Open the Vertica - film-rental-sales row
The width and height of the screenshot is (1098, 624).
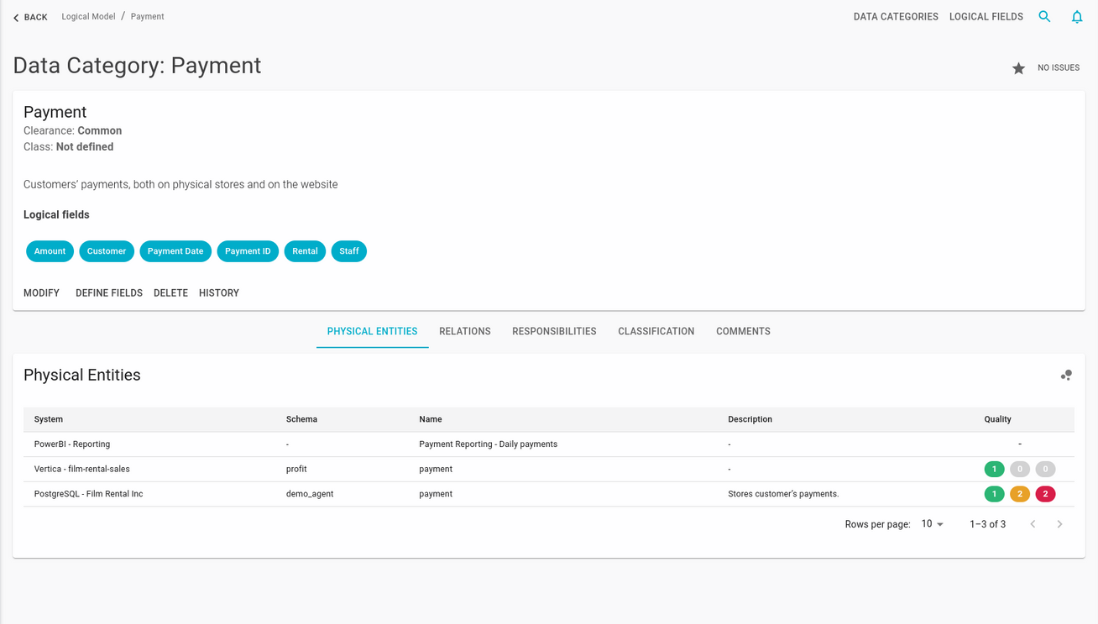coord(548,469)
